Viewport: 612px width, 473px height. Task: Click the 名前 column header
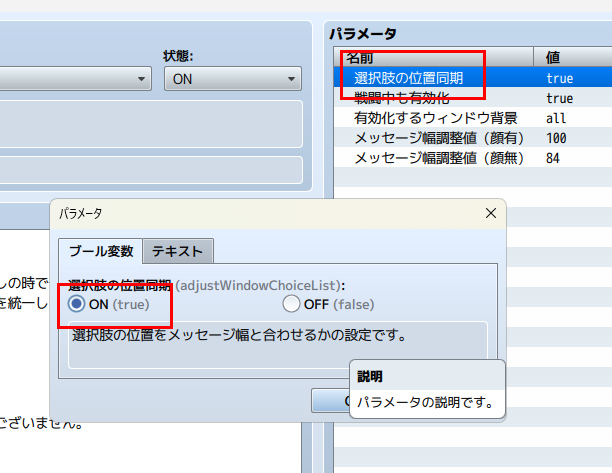click(360, 57)
